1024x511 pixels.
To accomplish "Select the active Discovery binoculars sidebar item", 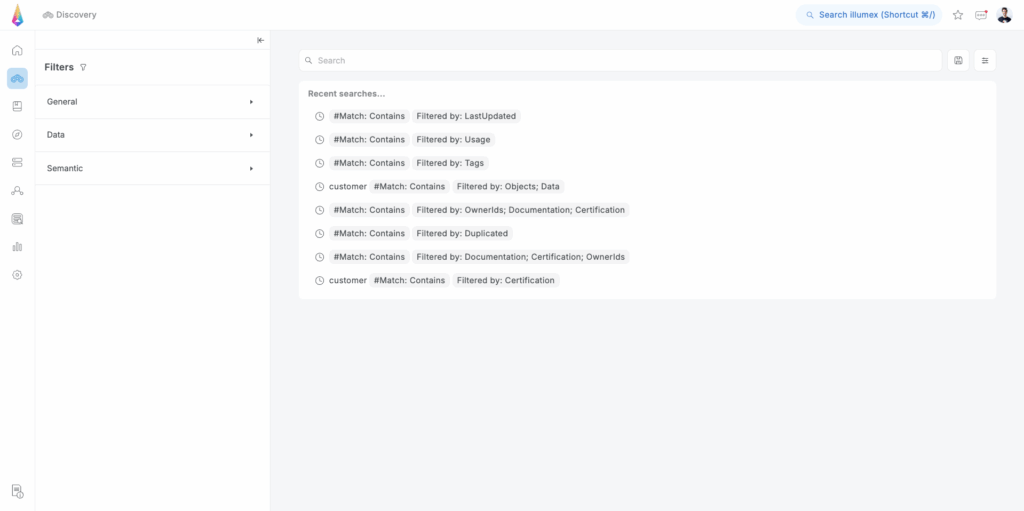I will [x=17, y=78].
